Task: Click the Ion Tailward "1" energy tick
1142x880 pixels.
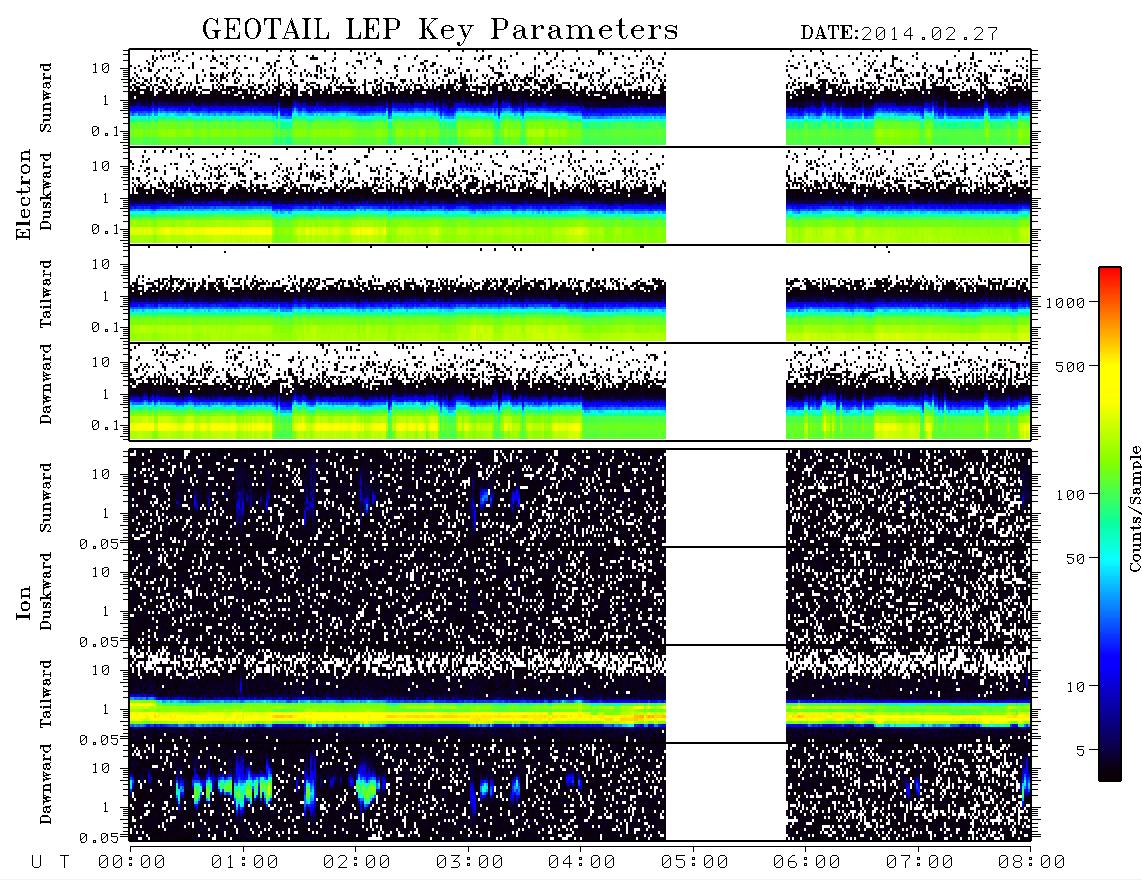Action: click(x=106, y=710)
